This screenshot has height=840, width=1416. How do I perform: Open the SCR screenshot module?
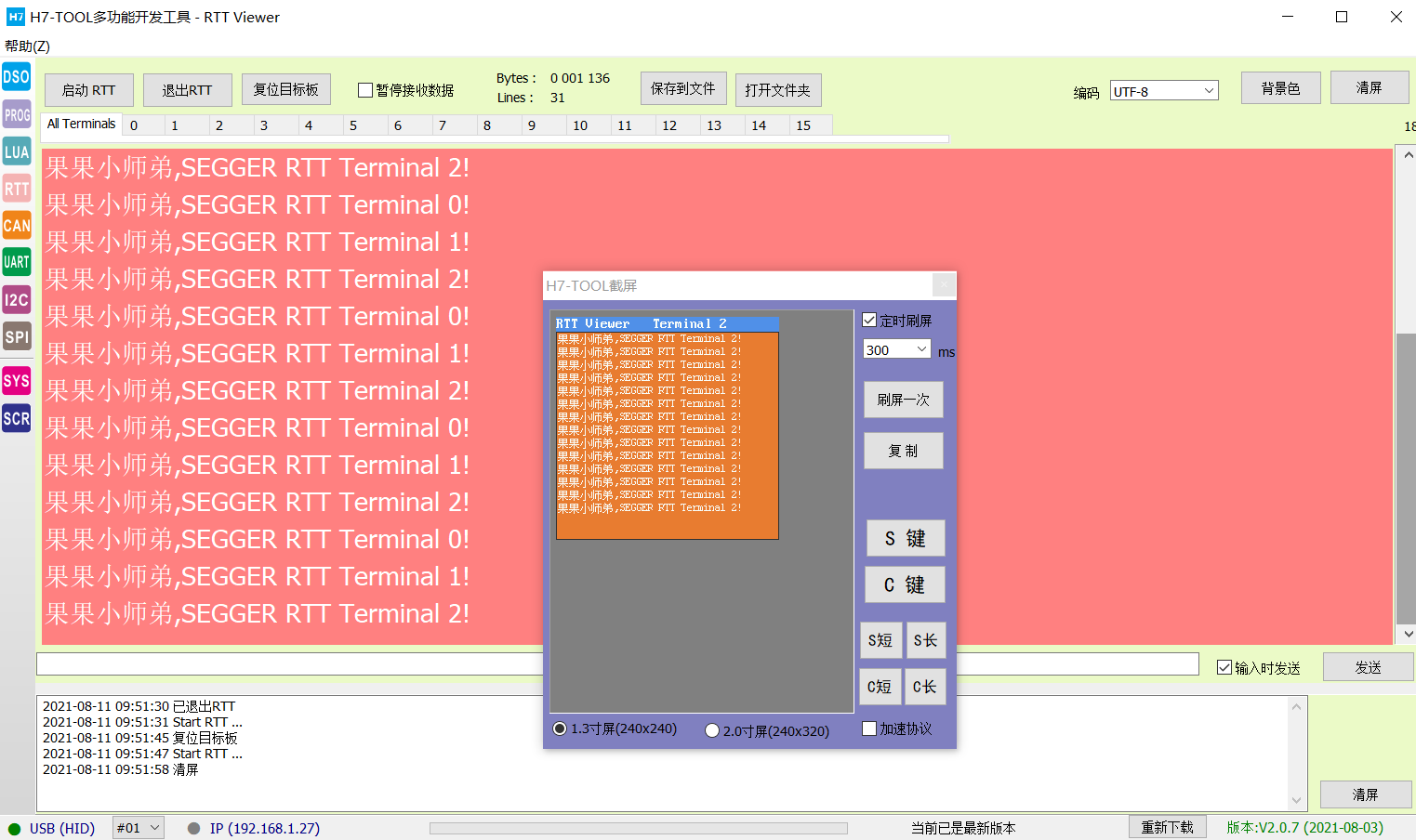pos(16,419)
